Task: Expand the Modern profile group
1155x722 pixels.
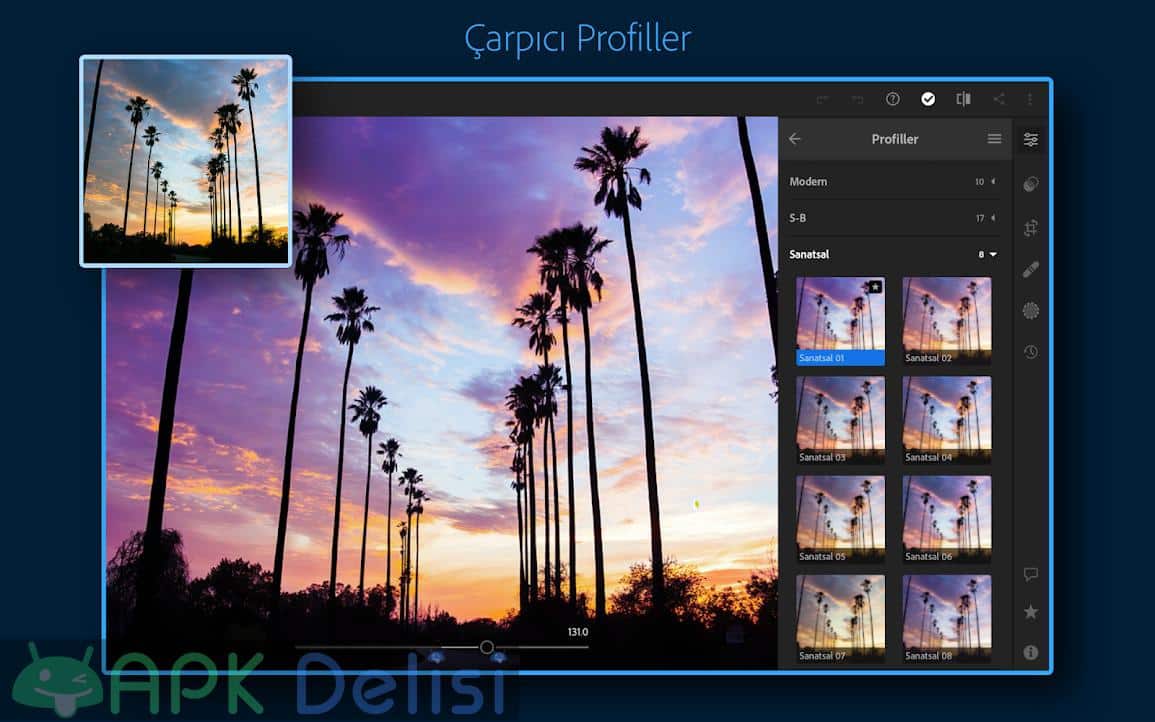Action: pos(992,182)
